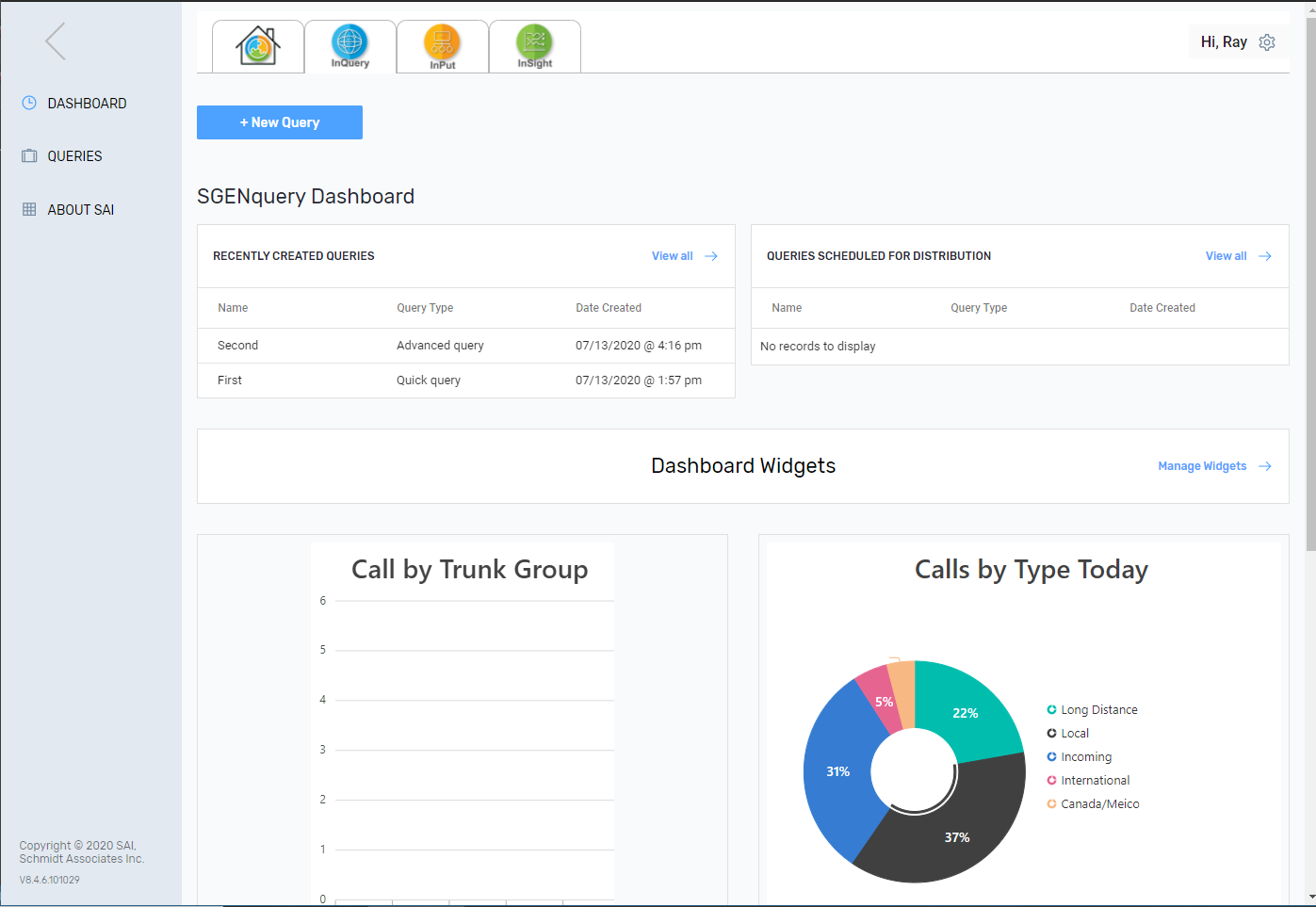This screenshot has width=1316, height=907.
Task: Open user settings gear icon
Action: coord(1267,42)
